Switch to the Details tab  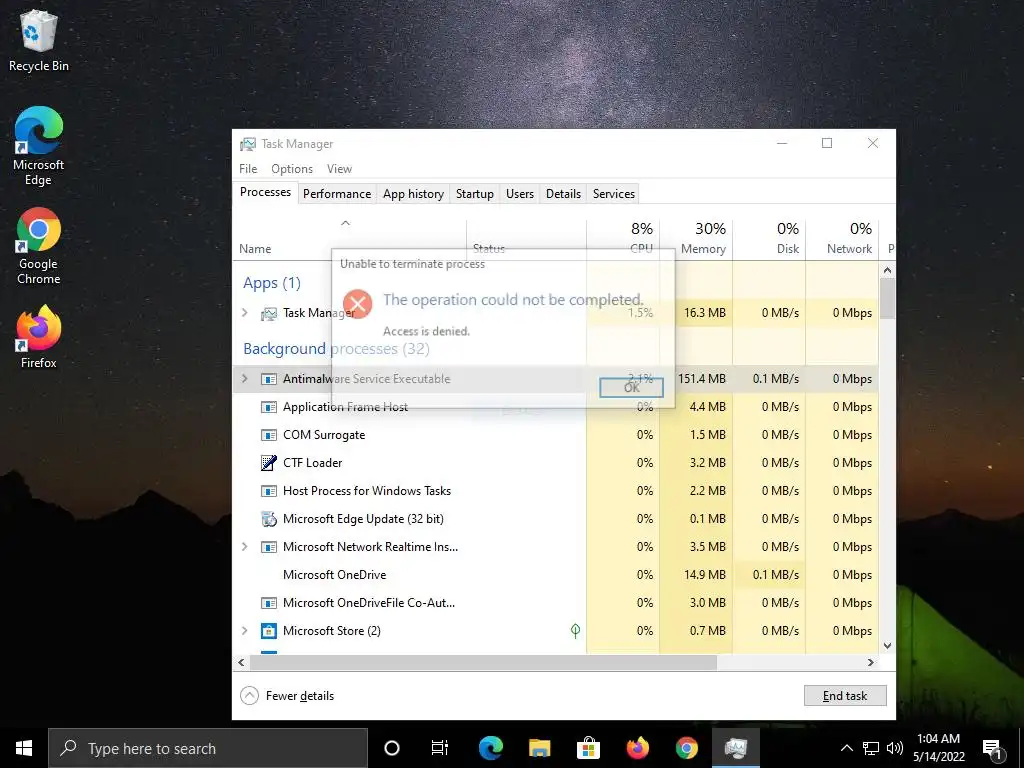click(564, 194)
